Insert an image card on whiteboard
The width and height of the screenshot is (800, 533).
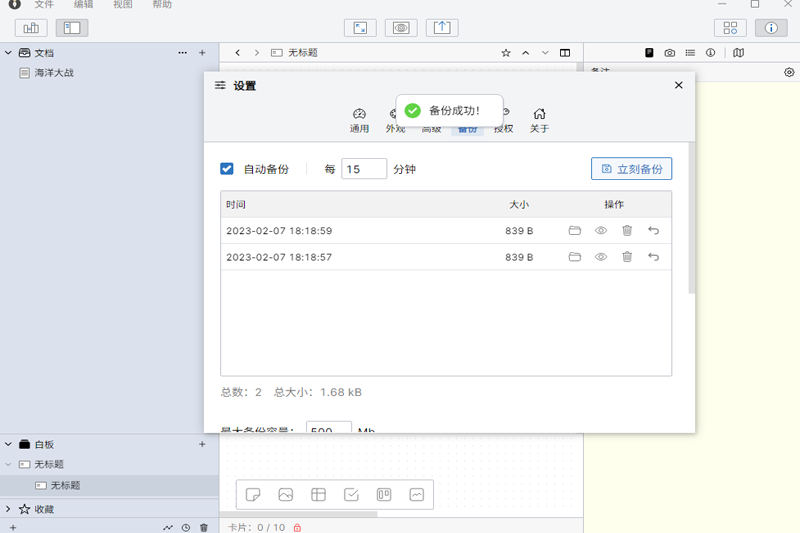(286, 494)
